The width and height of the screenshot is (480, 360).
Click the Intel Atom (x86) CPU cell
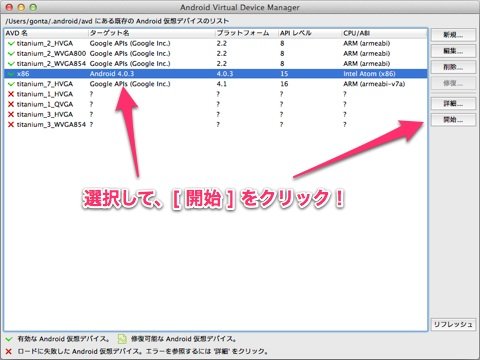coord(369,74)
